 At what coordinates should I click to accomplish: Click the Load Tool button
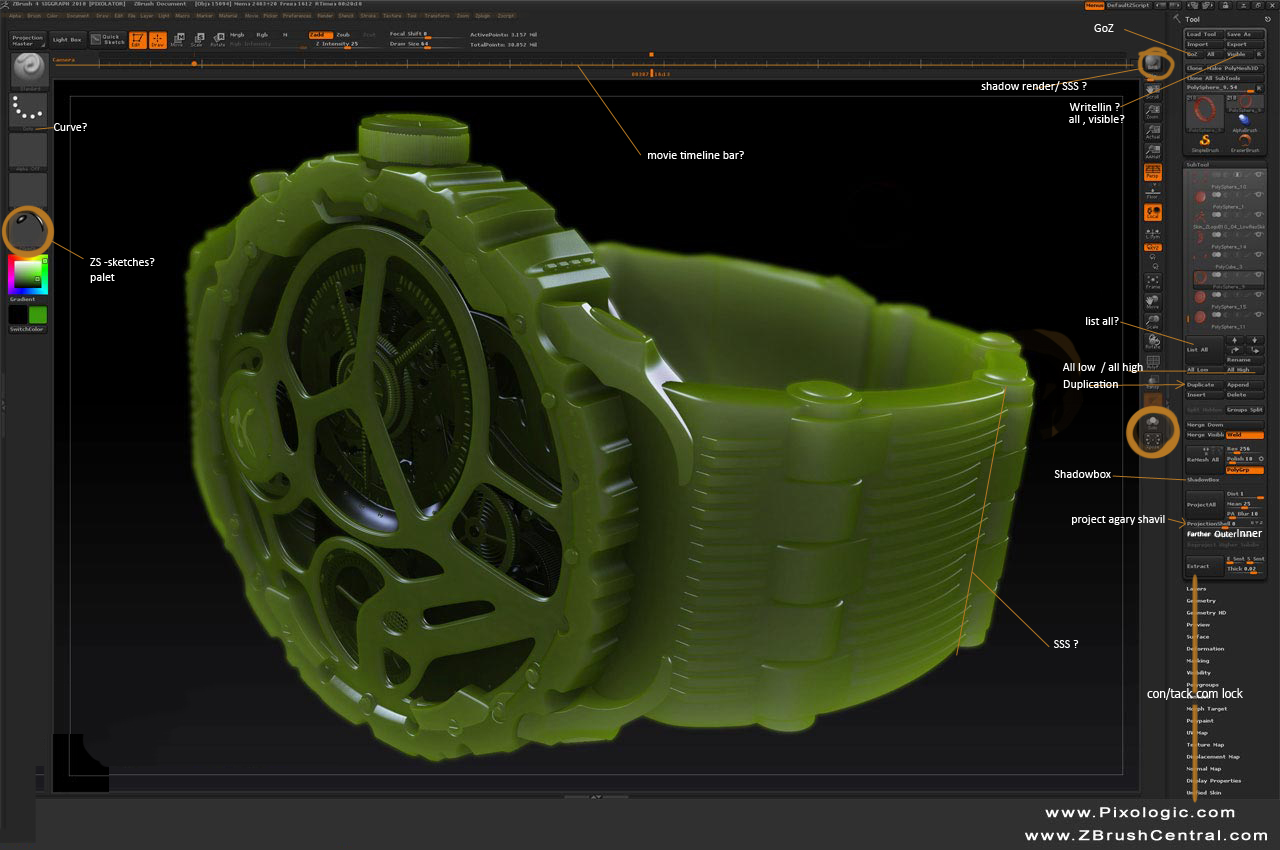tap(1202, 34)
